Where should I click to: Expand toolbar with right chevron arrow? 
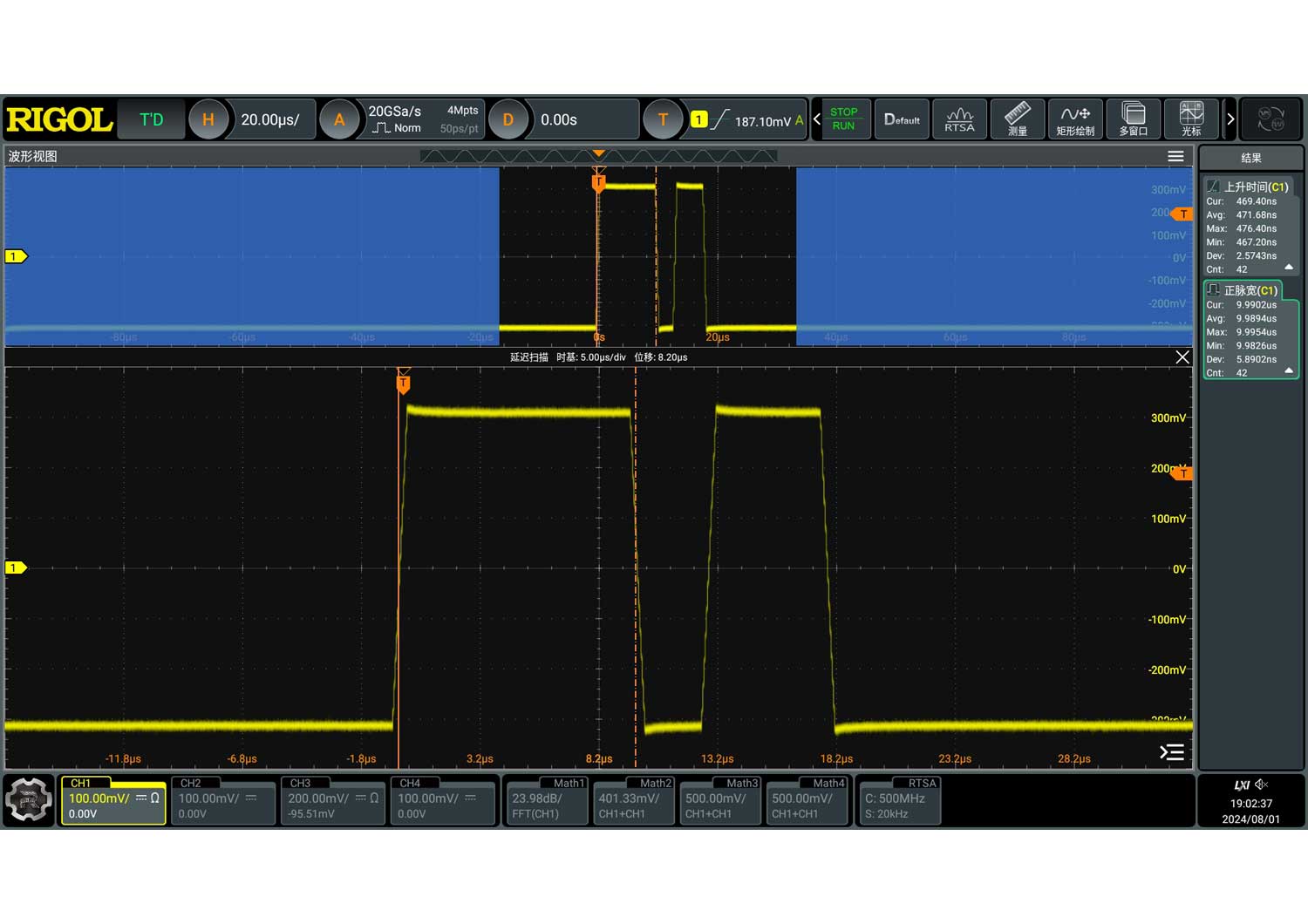[1230, 119]
